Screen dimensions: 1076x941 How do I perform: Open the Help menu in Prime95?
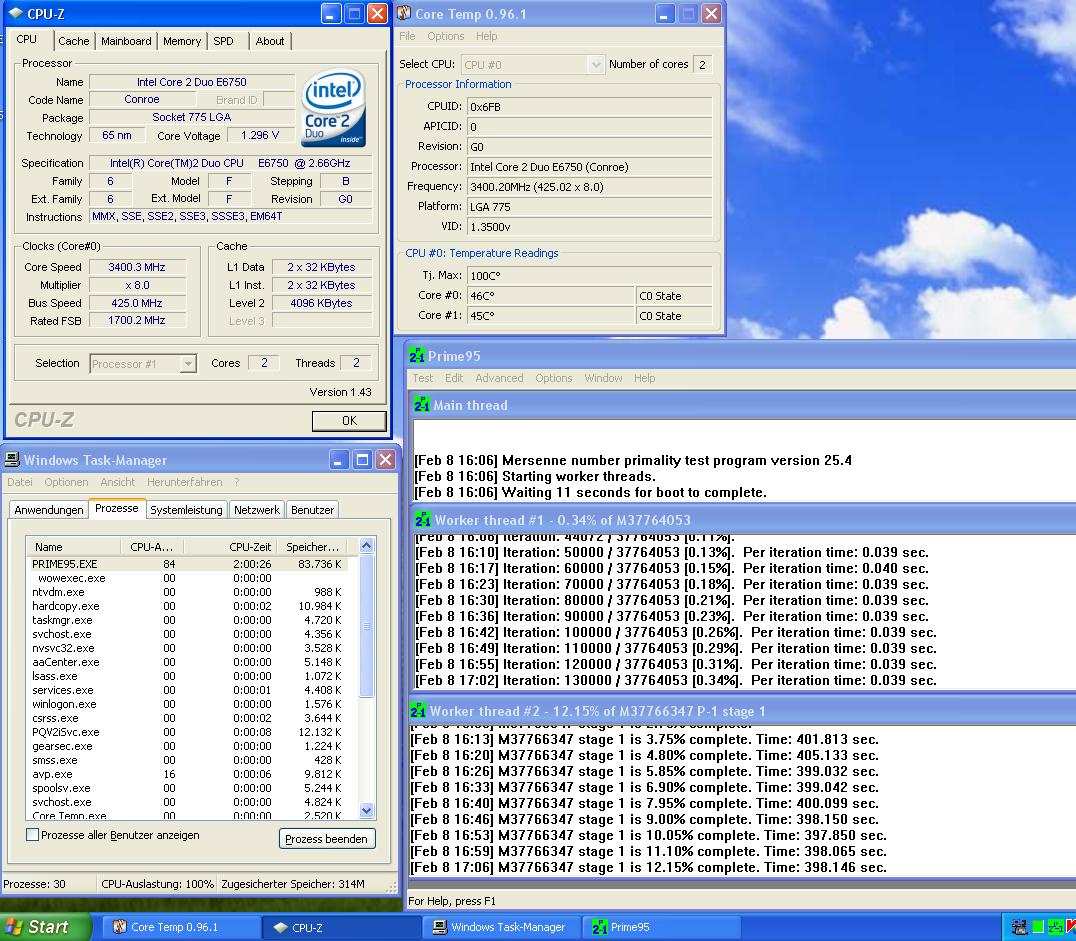tap(644, 377)
